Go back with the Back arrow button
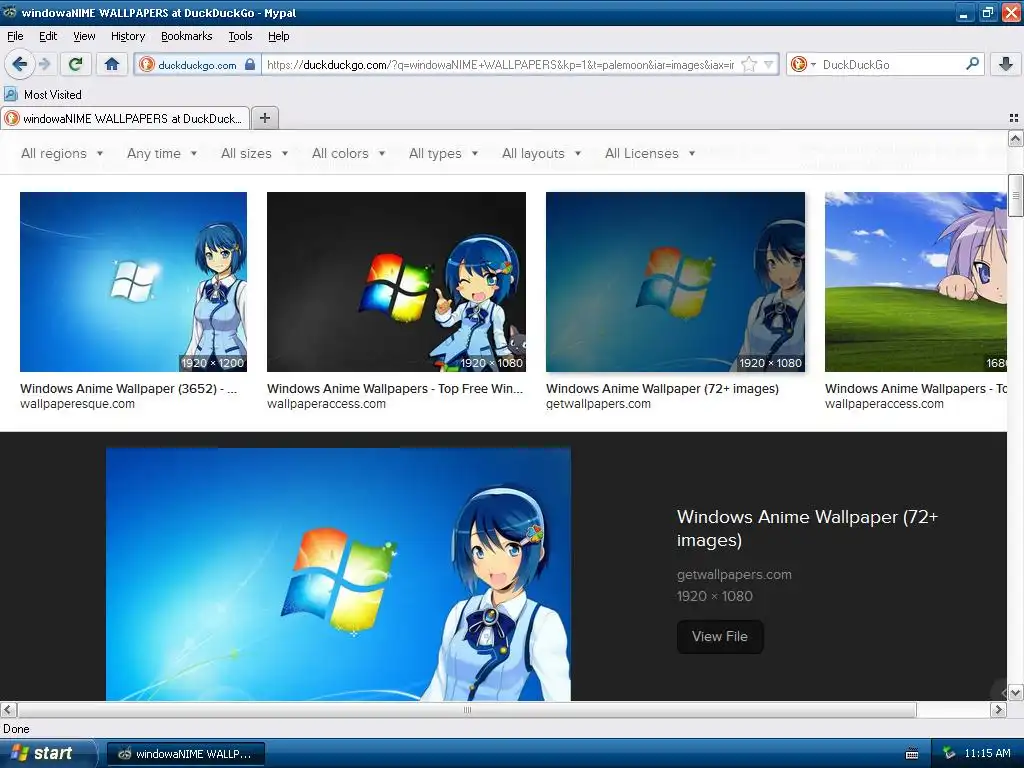This screenshot has height=768, width=1024. coord(19,64)
